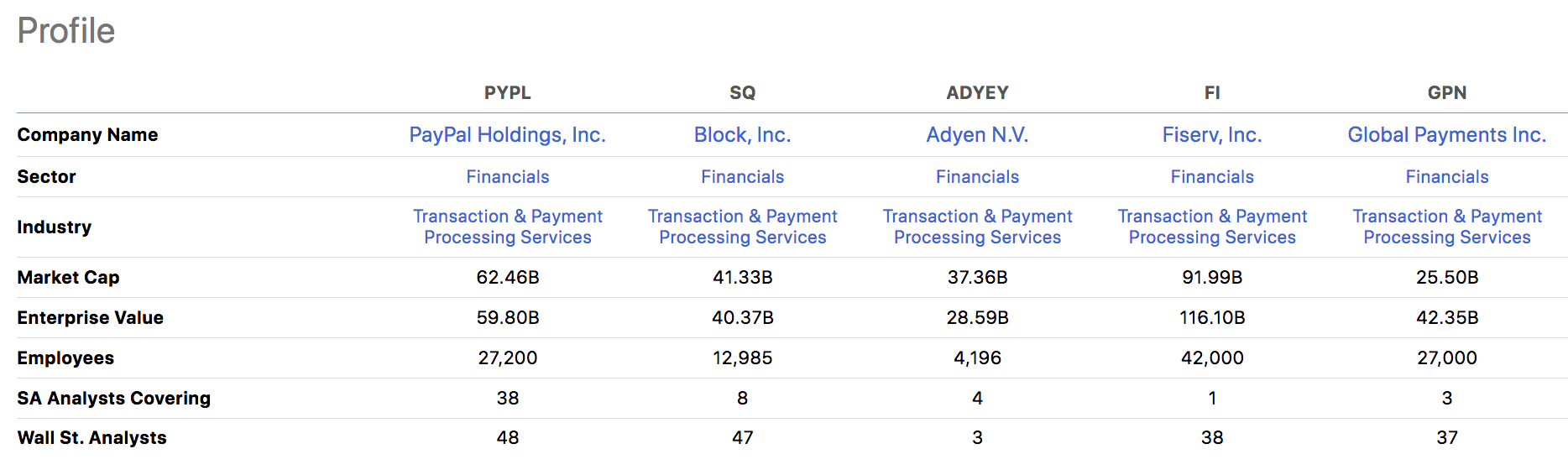Open GPN's Transaction & Payment Processing Services industry
Viewport: 1568px width, 475px height.
click(x=1446, y=227)
